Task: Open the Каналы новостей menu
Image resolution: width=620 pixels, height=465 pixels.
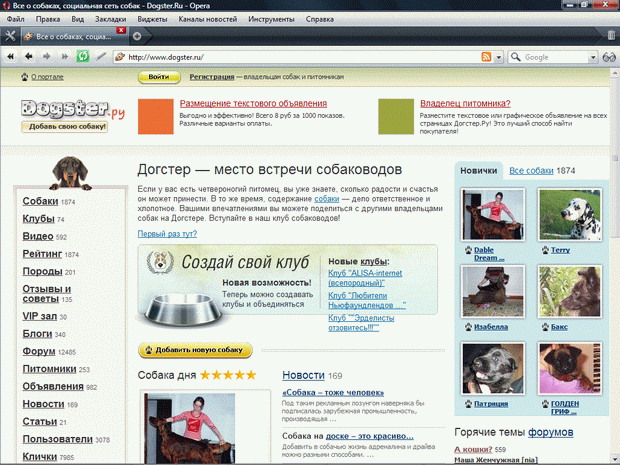Action: tap(208, 19)
